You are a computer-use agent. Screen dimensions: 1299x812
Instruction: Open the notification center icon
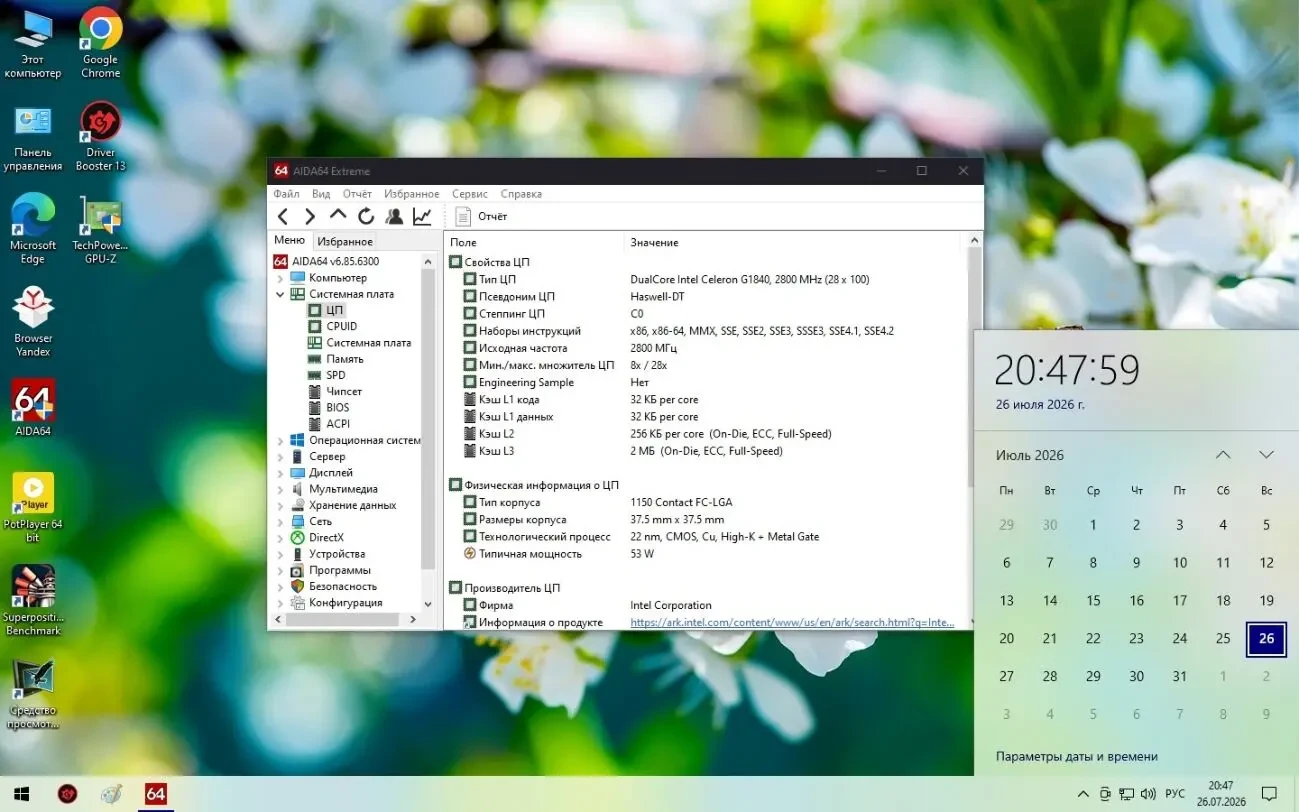[1269, 794]
